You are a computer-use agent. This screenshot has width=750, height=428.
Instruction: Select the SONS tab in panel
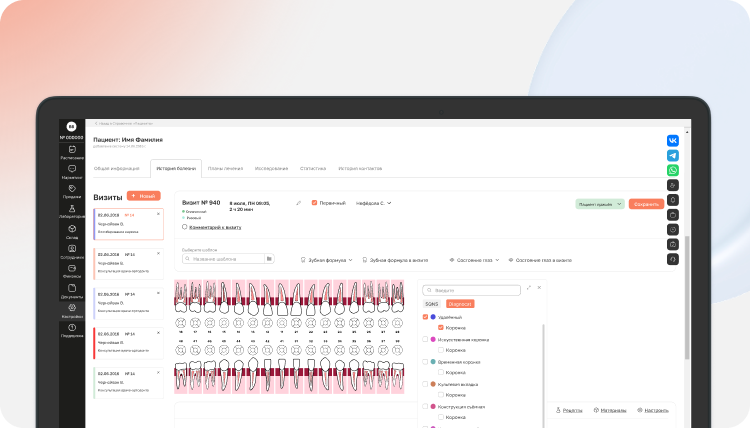pyautogui.click(x=431, y=304)
